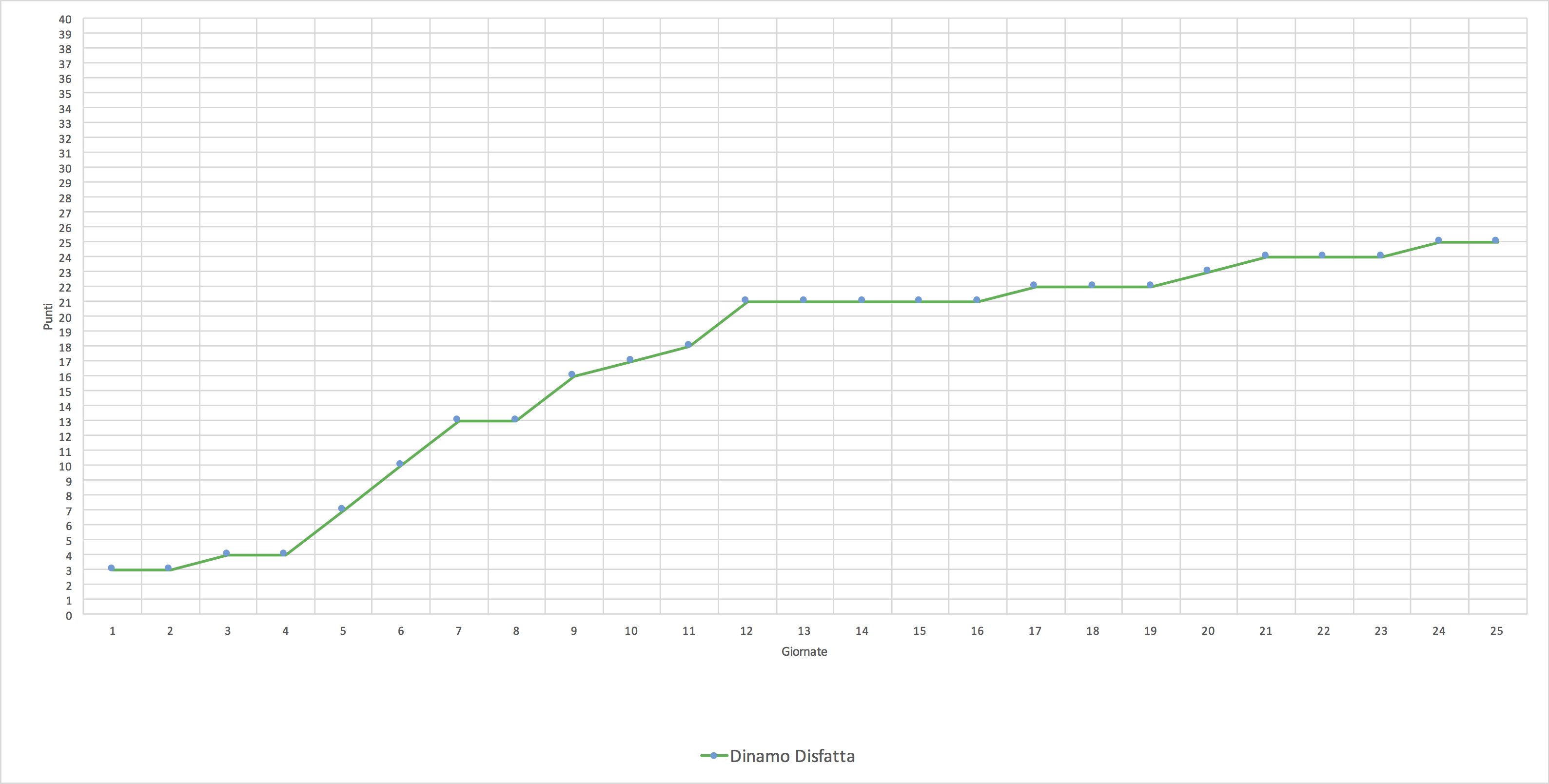This screenshot has height=784, width=1549.
Task: Select the data point at giornata 5
Action: tap(342, 509)
